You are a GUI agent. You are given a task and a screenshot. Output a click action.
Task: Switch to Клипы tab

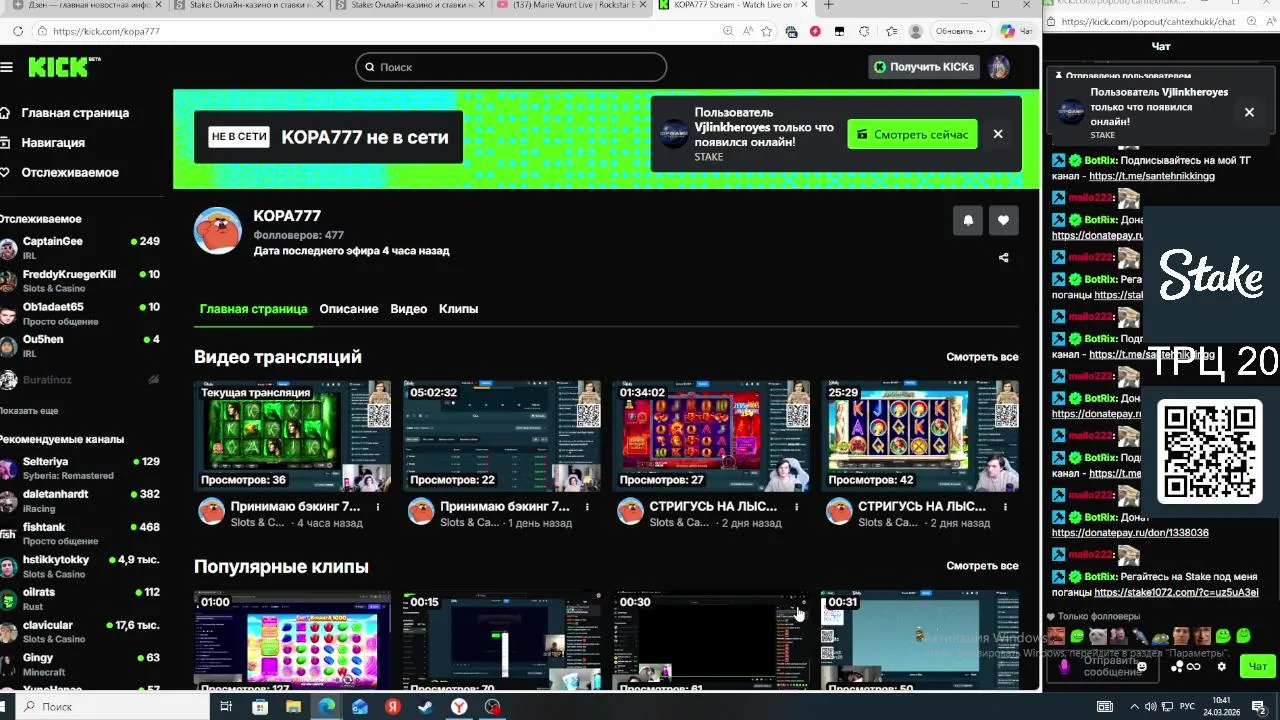click(x=458, y=309)
